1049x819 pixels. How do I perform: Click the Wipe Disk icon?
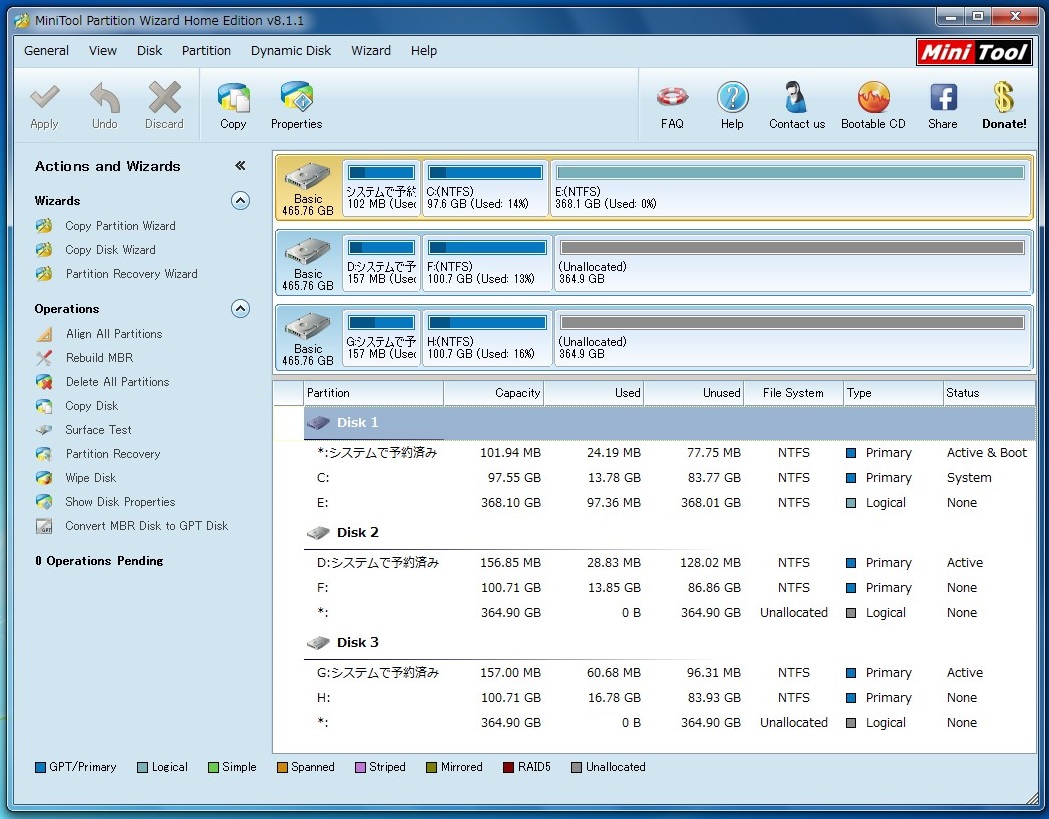click(x=44, y=478)
